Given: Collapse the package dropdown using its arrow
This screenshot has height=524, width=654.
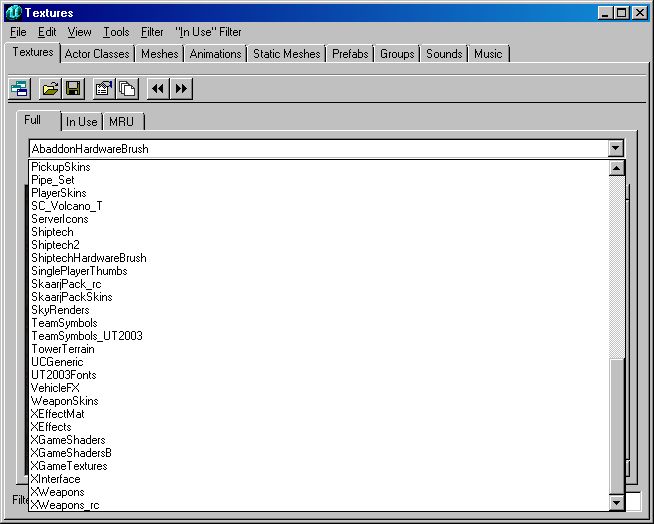Looking at the screenshot, I should click(x=616, y=149).
